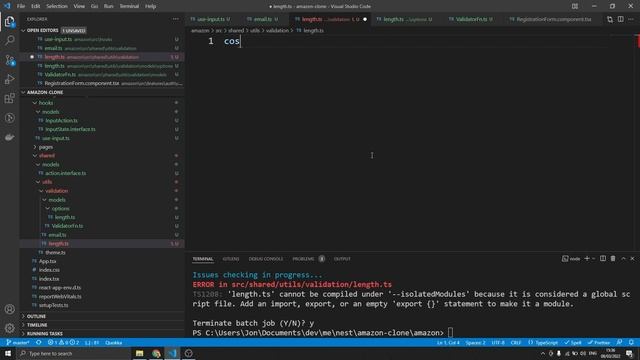Open Chrome from taskbar
640x360 pixels.
(x=156, y=353)
